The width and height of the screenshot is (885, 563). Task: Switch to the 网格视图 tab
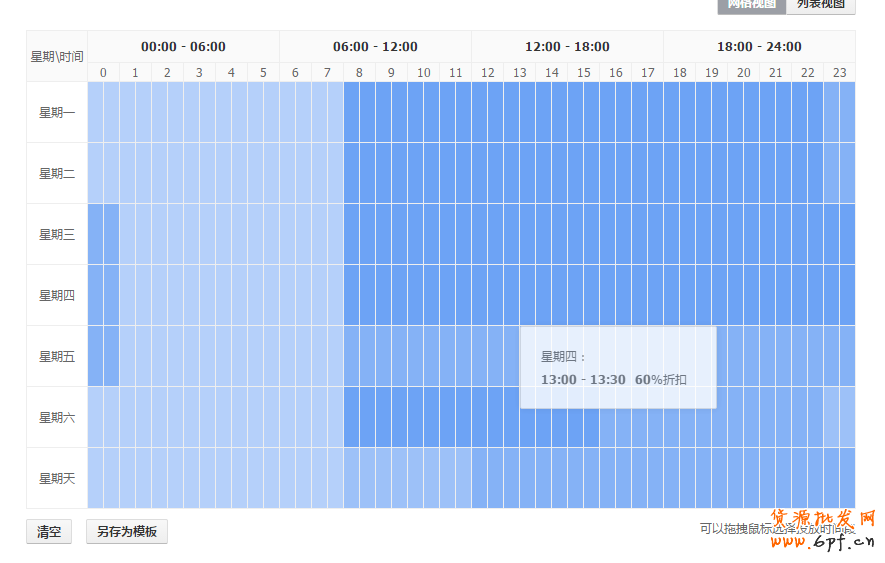pyautogui.click(x=751, y=5)
